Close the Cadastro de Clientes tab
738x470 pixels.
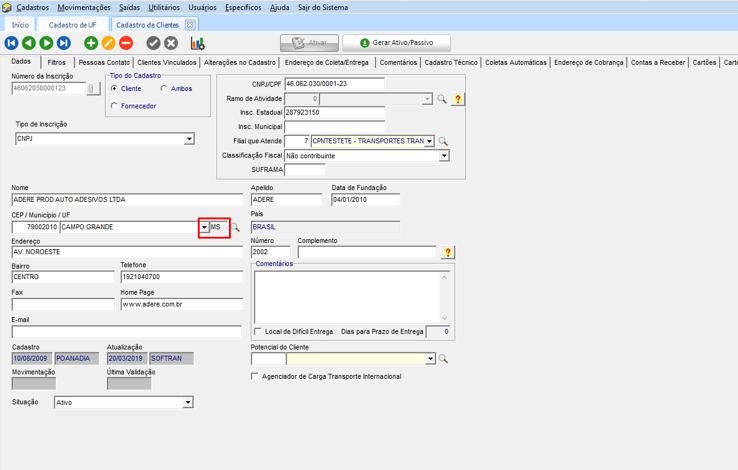pyautogui.click(x=190, y=25)
